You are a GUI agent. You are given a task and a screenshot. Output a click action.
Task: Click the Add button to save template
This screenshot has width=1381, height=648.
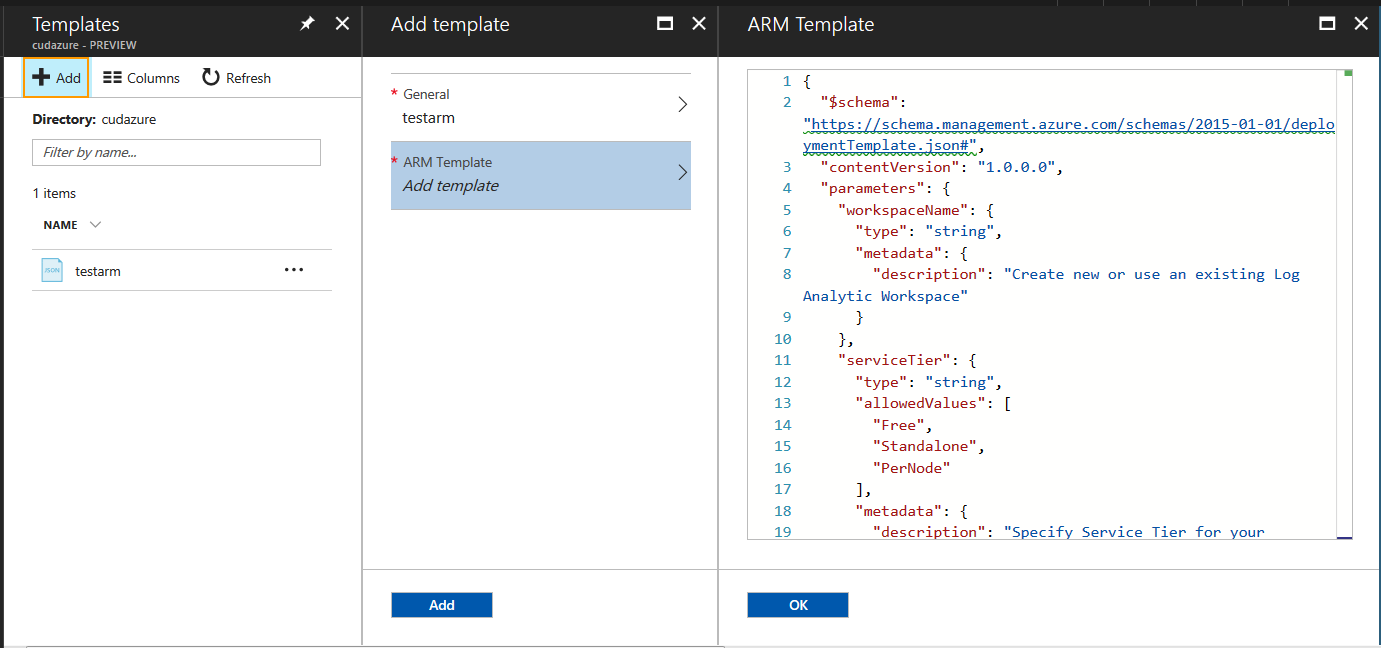441,604
